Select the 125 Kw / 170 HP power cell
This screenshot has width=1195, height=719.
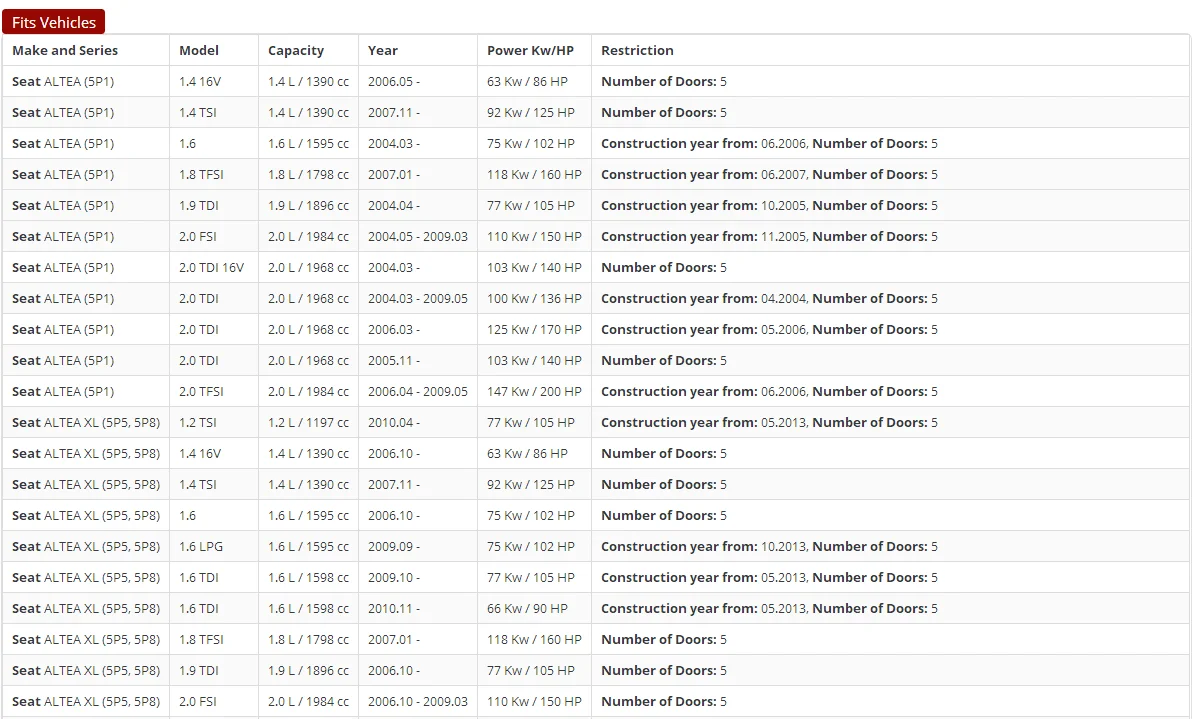534,330
